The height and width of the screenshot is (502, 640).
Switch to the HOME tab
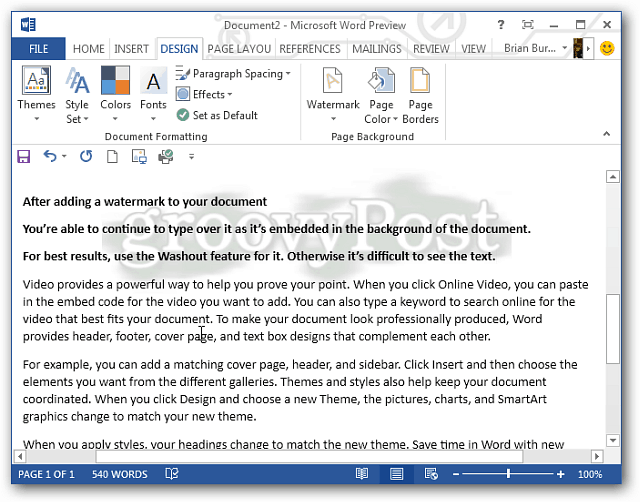click(89, 49)
